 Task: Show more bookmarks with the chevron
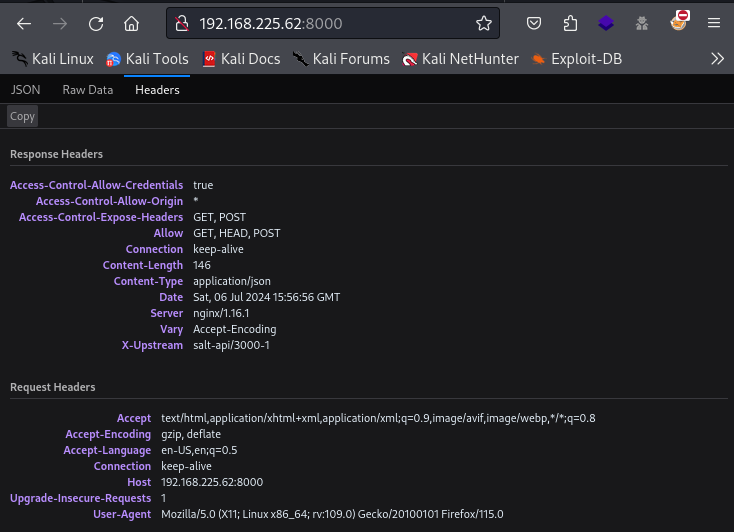(x=717, y=59)
